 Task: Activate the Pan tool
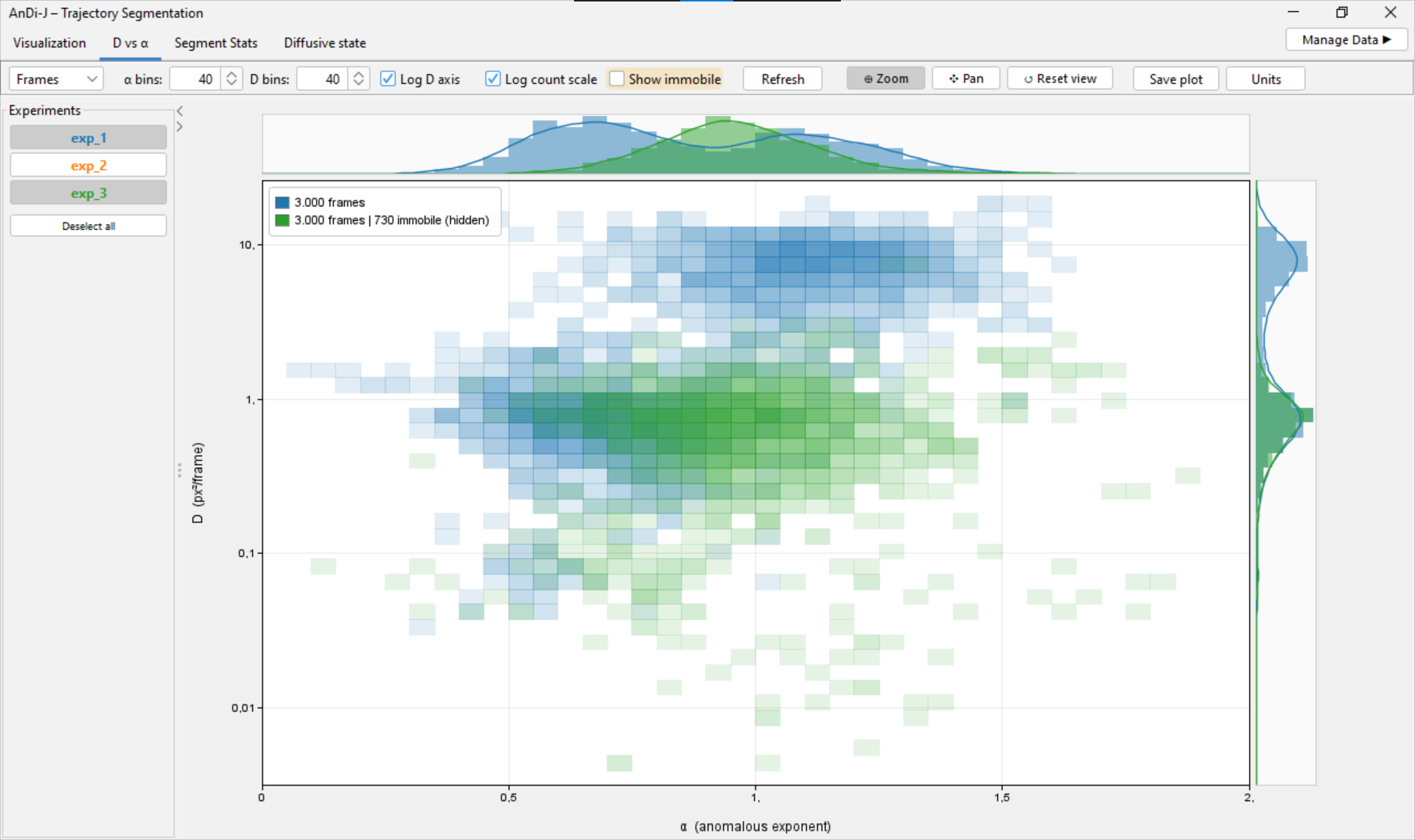[966, 78]
